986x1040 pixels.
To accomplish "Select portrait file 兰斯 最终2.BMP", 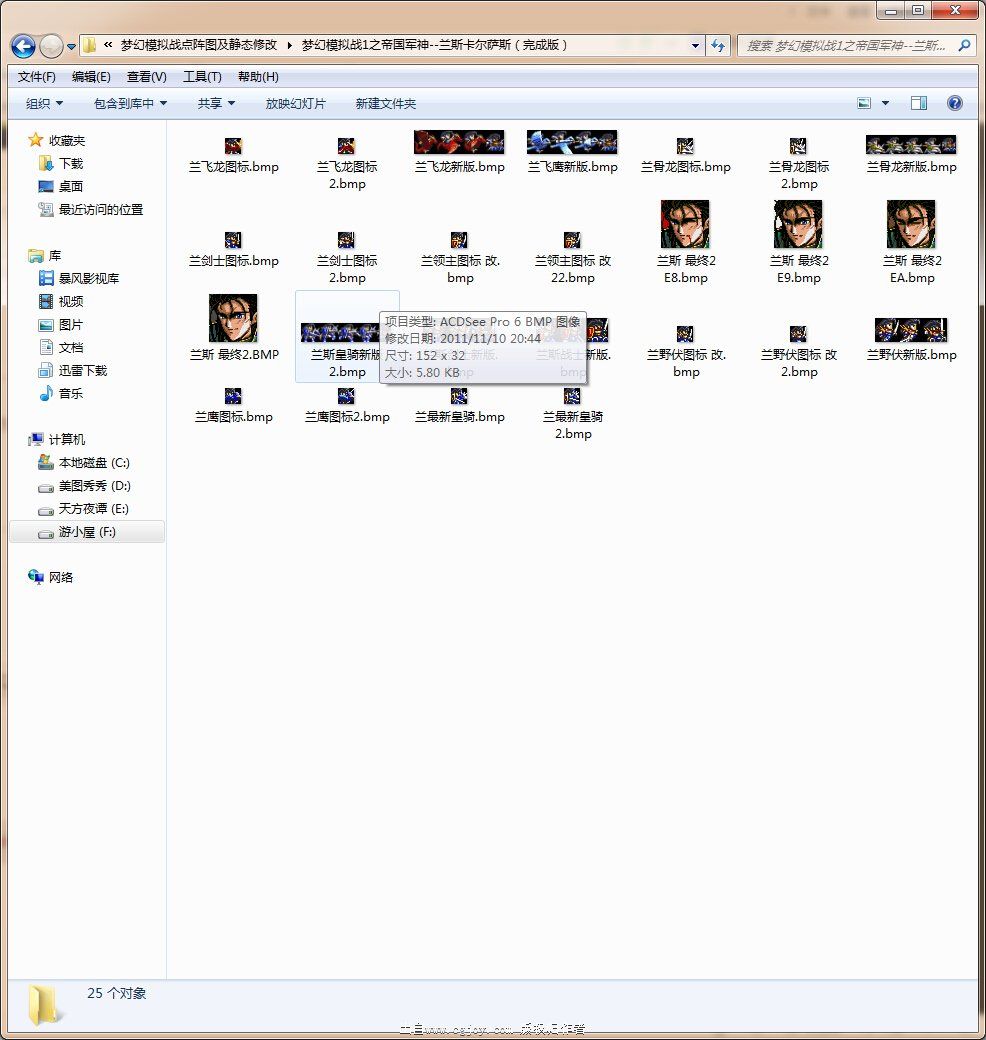I will pyautogui.click(x=233, y=328).
